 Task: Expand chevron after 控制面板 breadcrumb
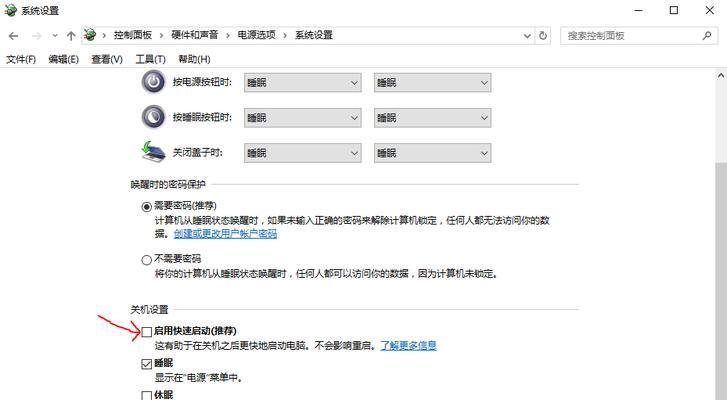tap(161, 36)
